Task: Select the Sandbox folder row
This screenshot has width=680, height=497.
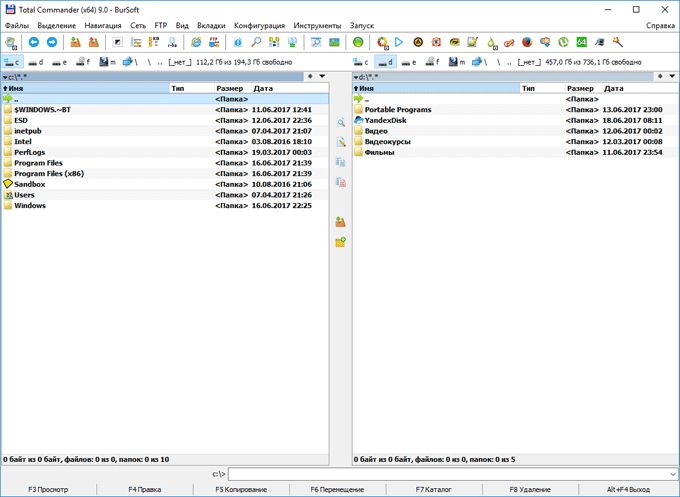Action: (165, 184)
